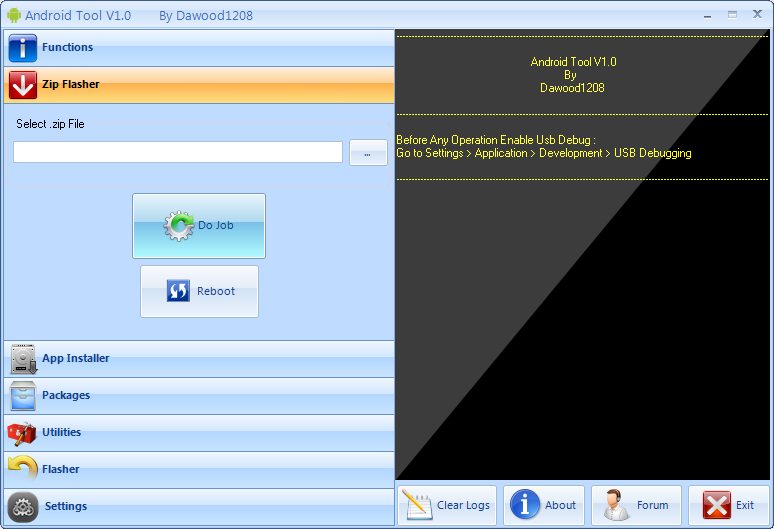This screenshot has width=774, height=529.
Task: Click the red Zip Flasher arrow icon
Action: pos(23,85)
